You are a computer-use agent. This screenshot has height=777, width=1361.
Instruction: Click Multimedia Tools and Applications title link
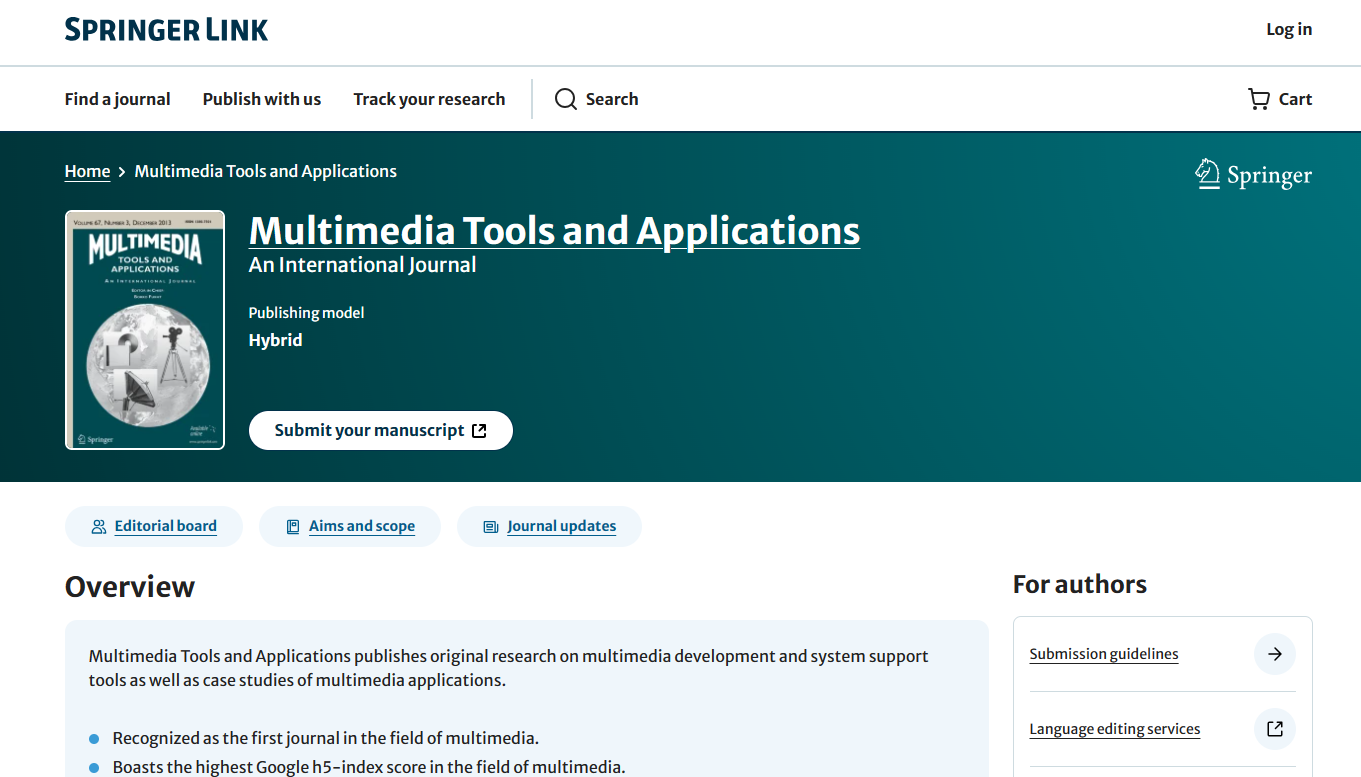(x=554, y=230)
